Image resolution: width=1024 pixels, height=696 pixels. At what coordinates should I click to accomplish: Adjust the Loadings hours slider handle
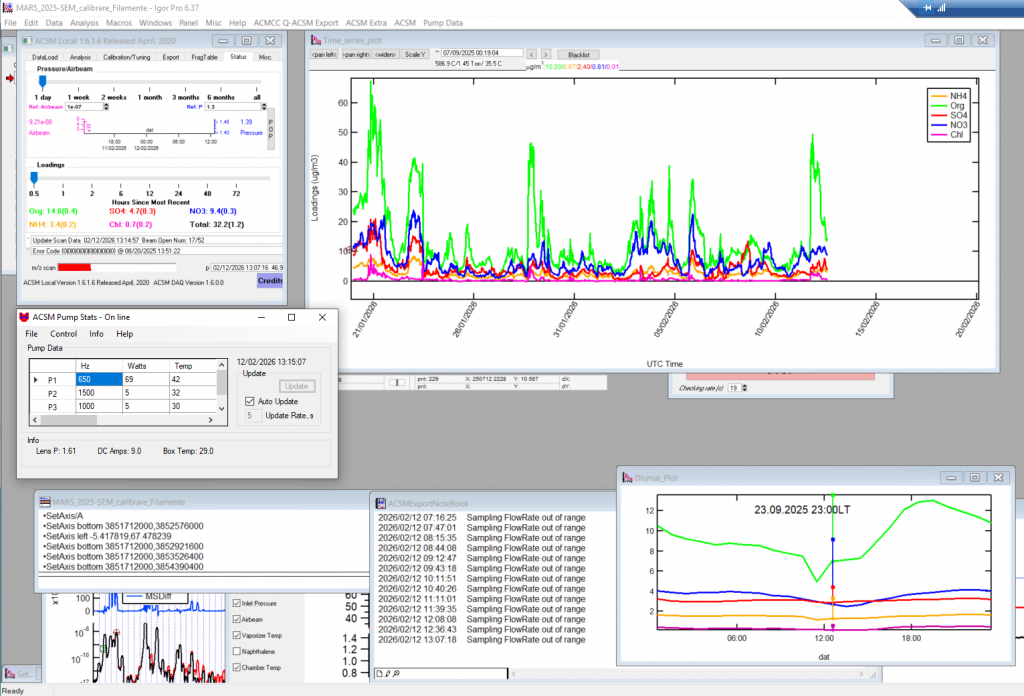[x=34, y=177]
